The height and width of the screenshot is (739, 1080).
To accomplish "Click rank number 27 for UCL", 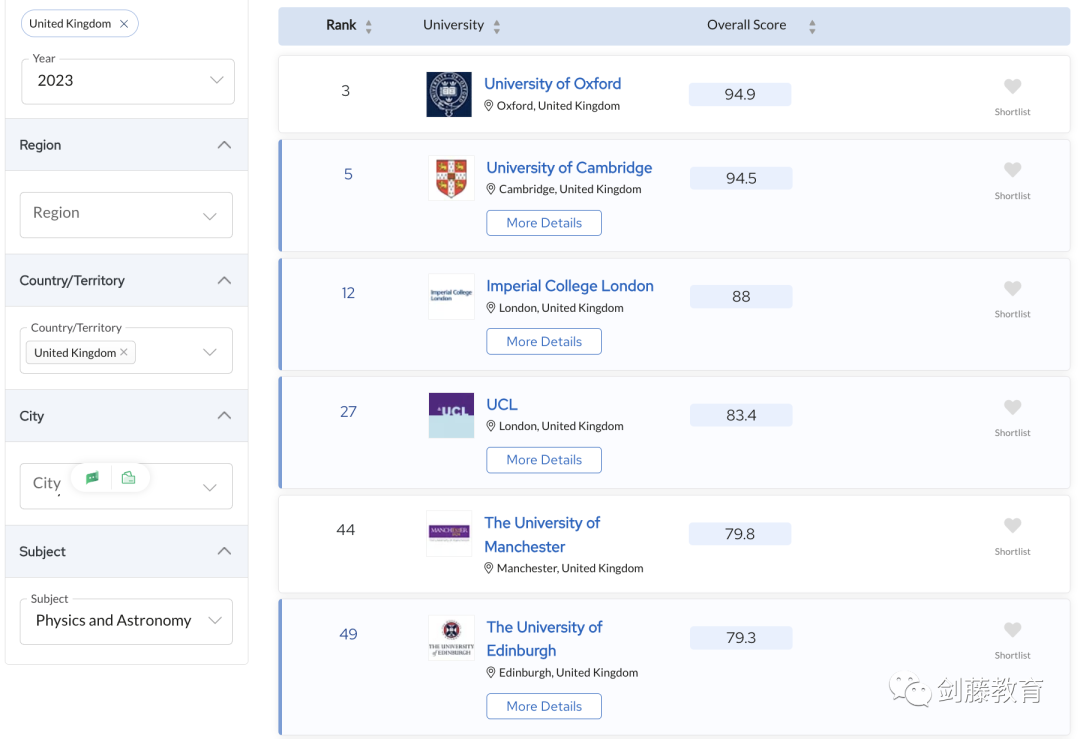I will [x=349, y=412].
